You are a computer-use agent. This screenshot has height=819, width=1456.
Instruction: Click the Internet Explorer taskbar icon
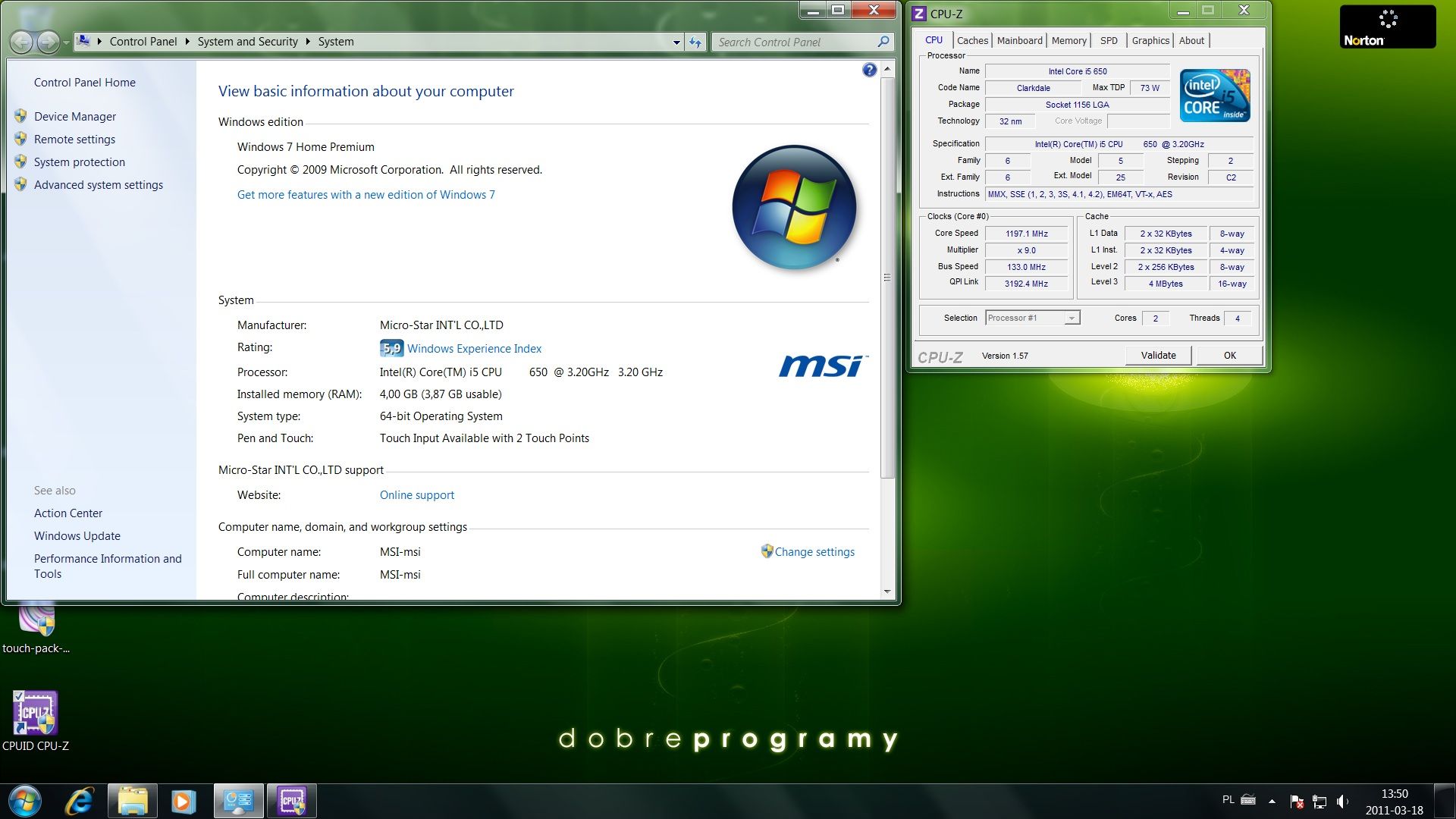pyautogui.click(x=80, y=801)
